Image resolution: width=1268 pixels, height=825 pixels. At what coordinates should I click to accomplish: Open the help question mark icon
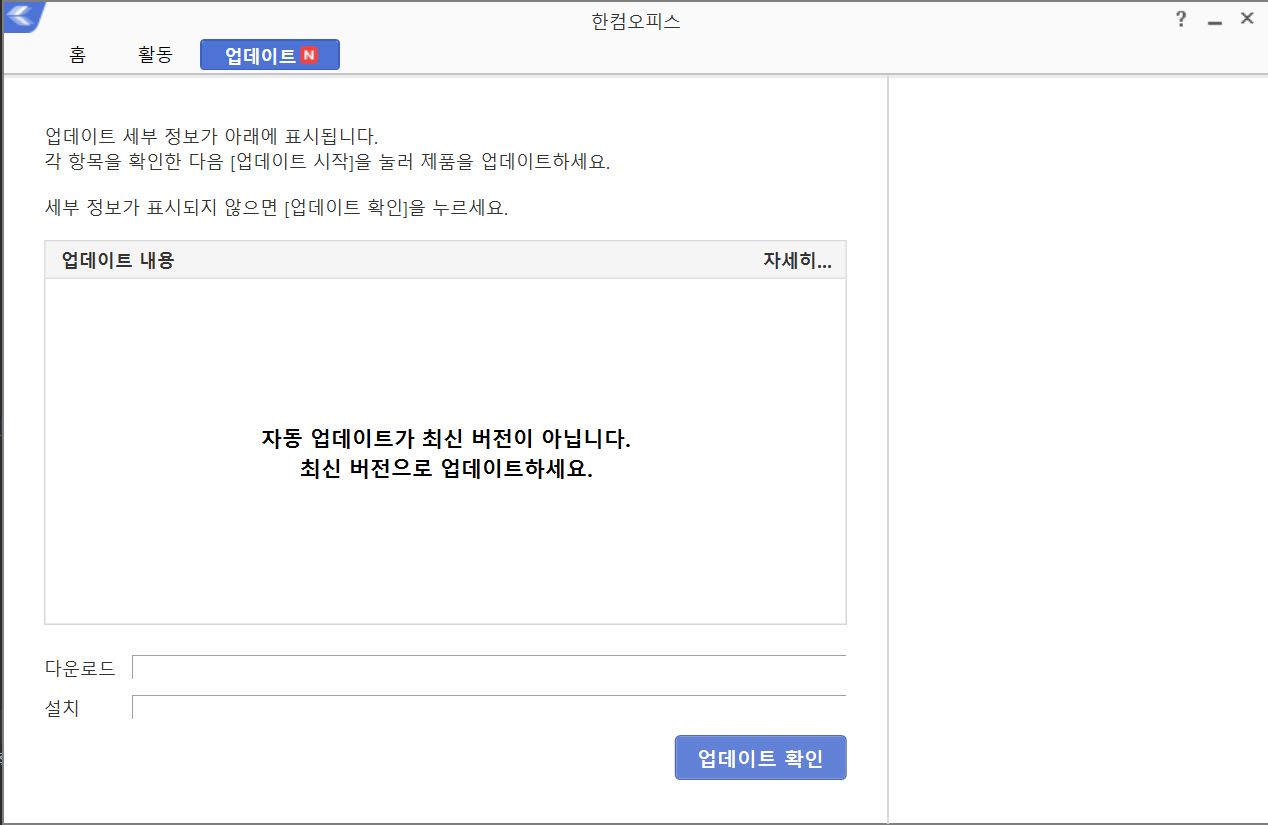pos(1181,19)
